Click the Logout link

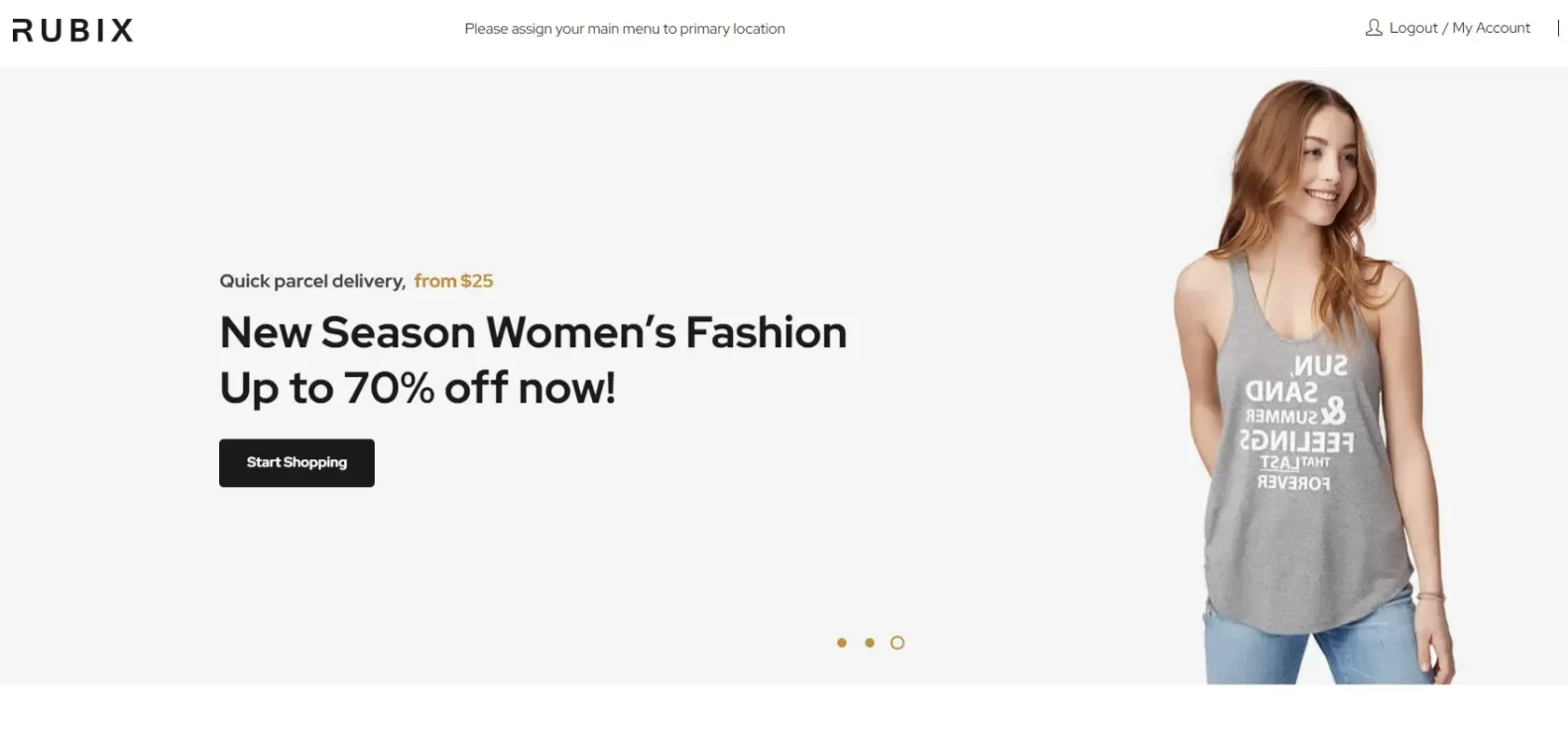tap(1413, 28)
